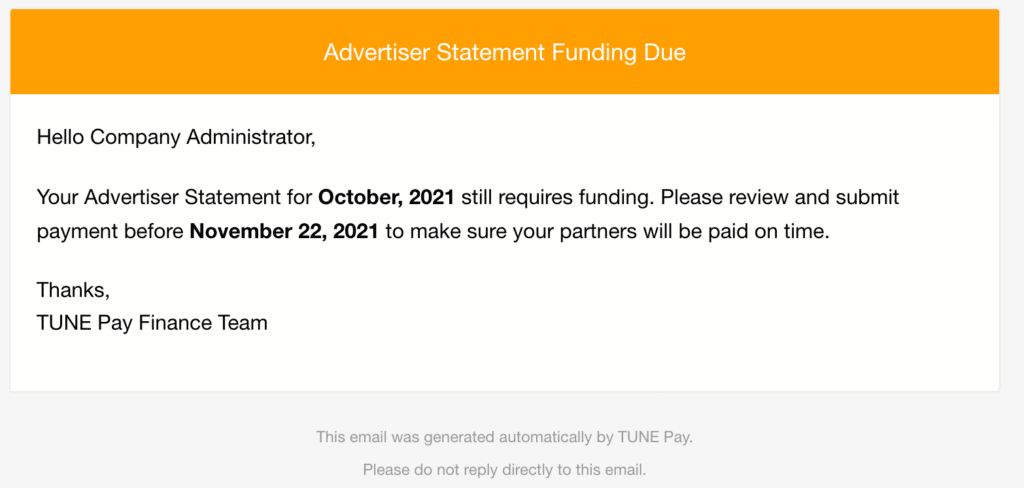Click the "Thanks," closing line
Screen dimensions: 1024x488
coord(73,290)
